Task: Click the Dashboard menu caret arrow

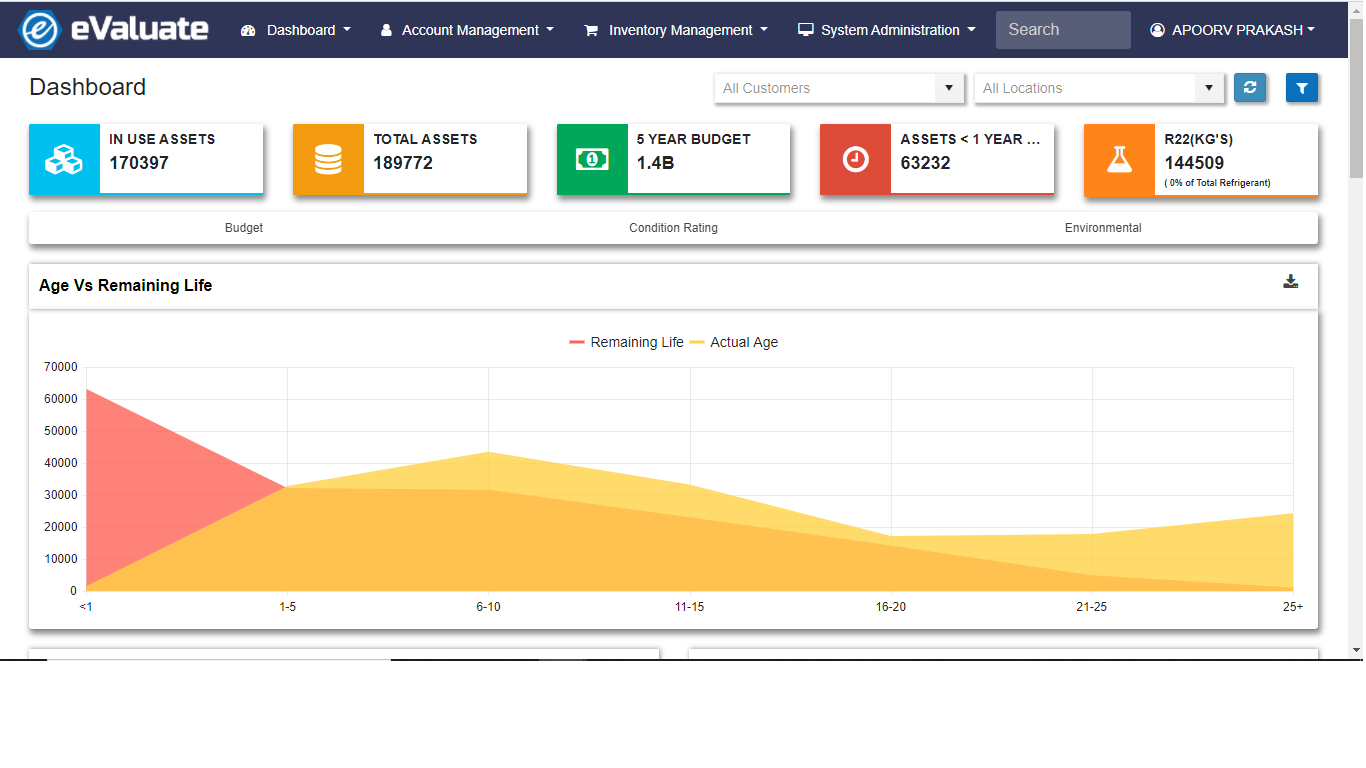Action: tap(347, 30)
